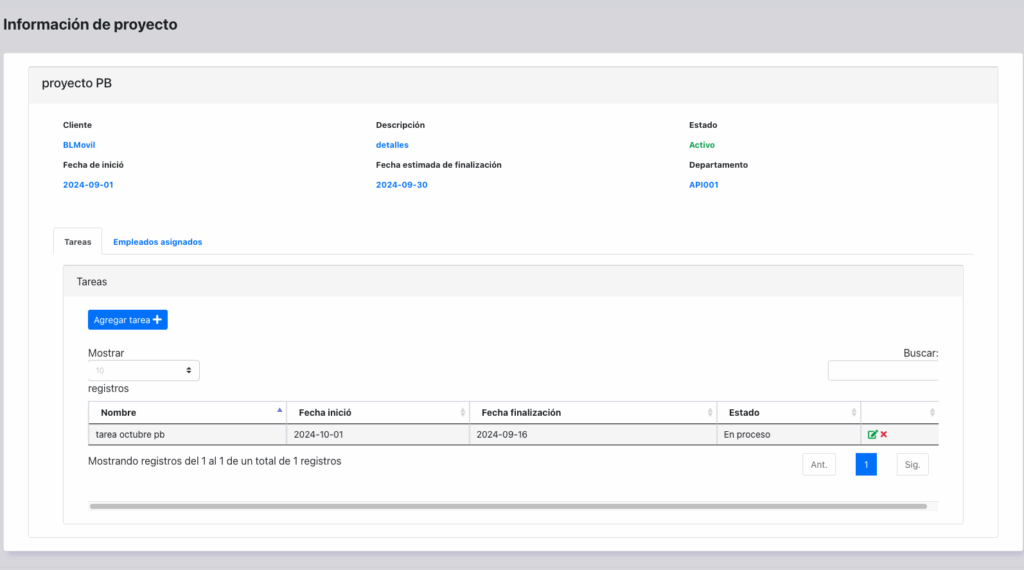Select the 2024-10-01 start date cell
1024x570 pixels.
tap(378, 434)
